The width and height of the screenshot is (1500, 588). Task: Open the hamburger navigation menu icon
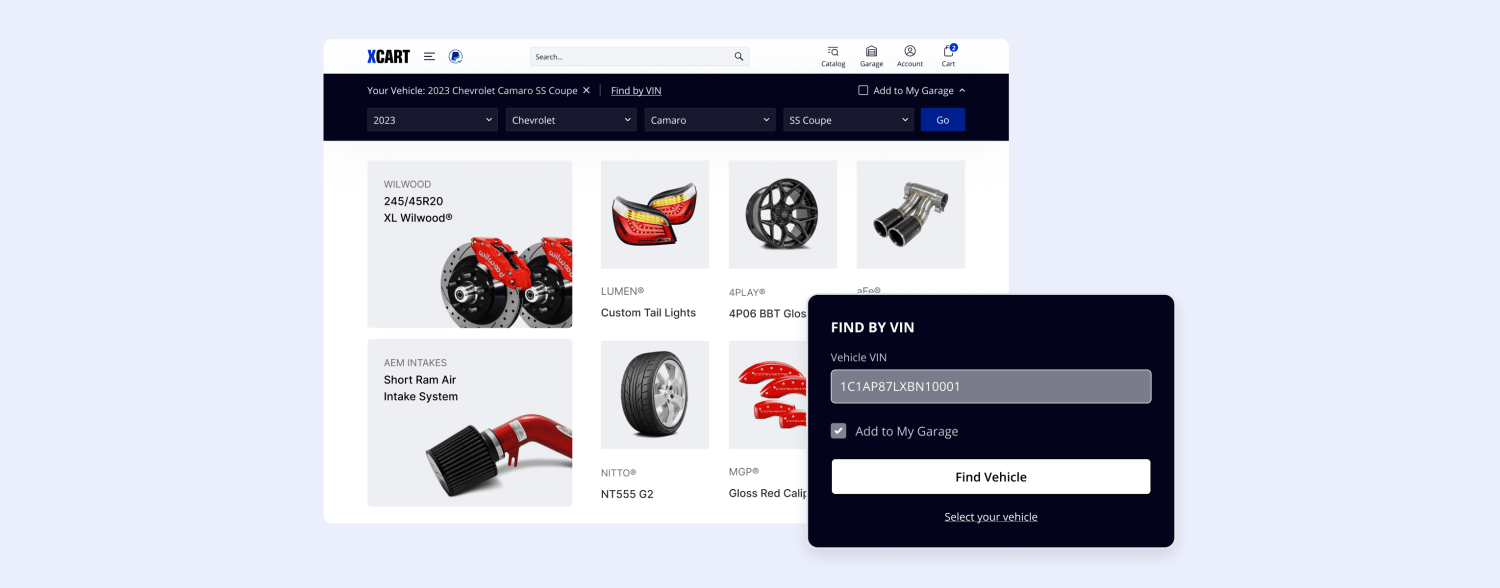(429, 56)
